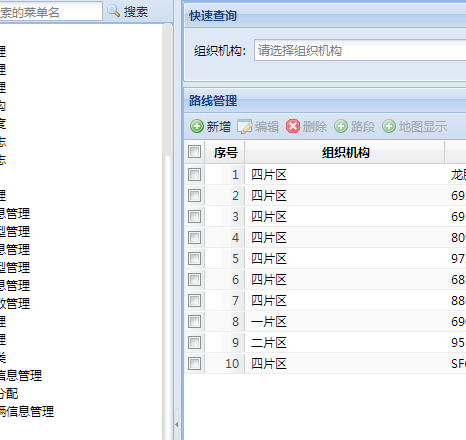Click the 地图显示 toolbar button text
Screen dimensions: 466x440
point(423,127)
